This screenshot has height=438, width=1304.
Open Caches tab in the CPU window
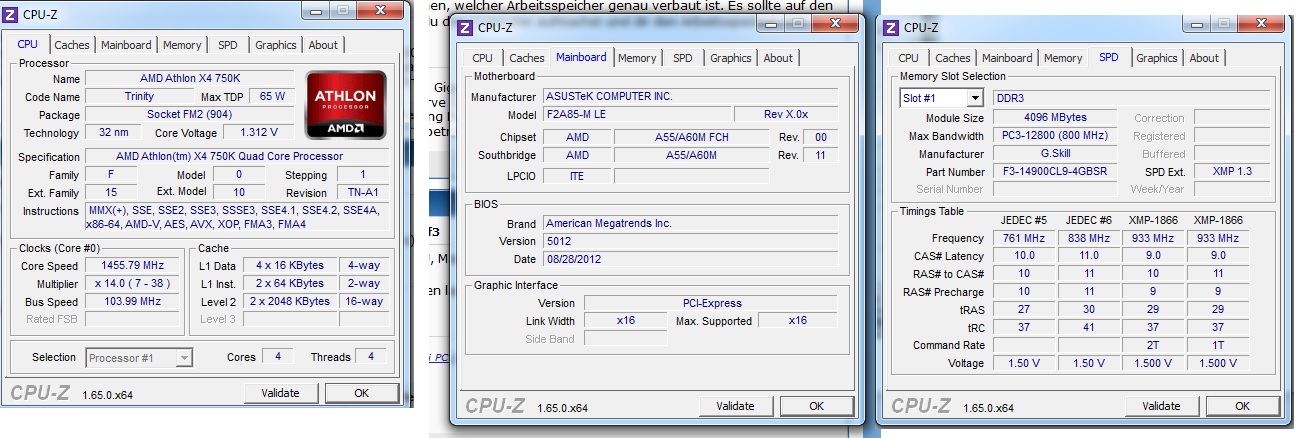(x=72, y=45)
